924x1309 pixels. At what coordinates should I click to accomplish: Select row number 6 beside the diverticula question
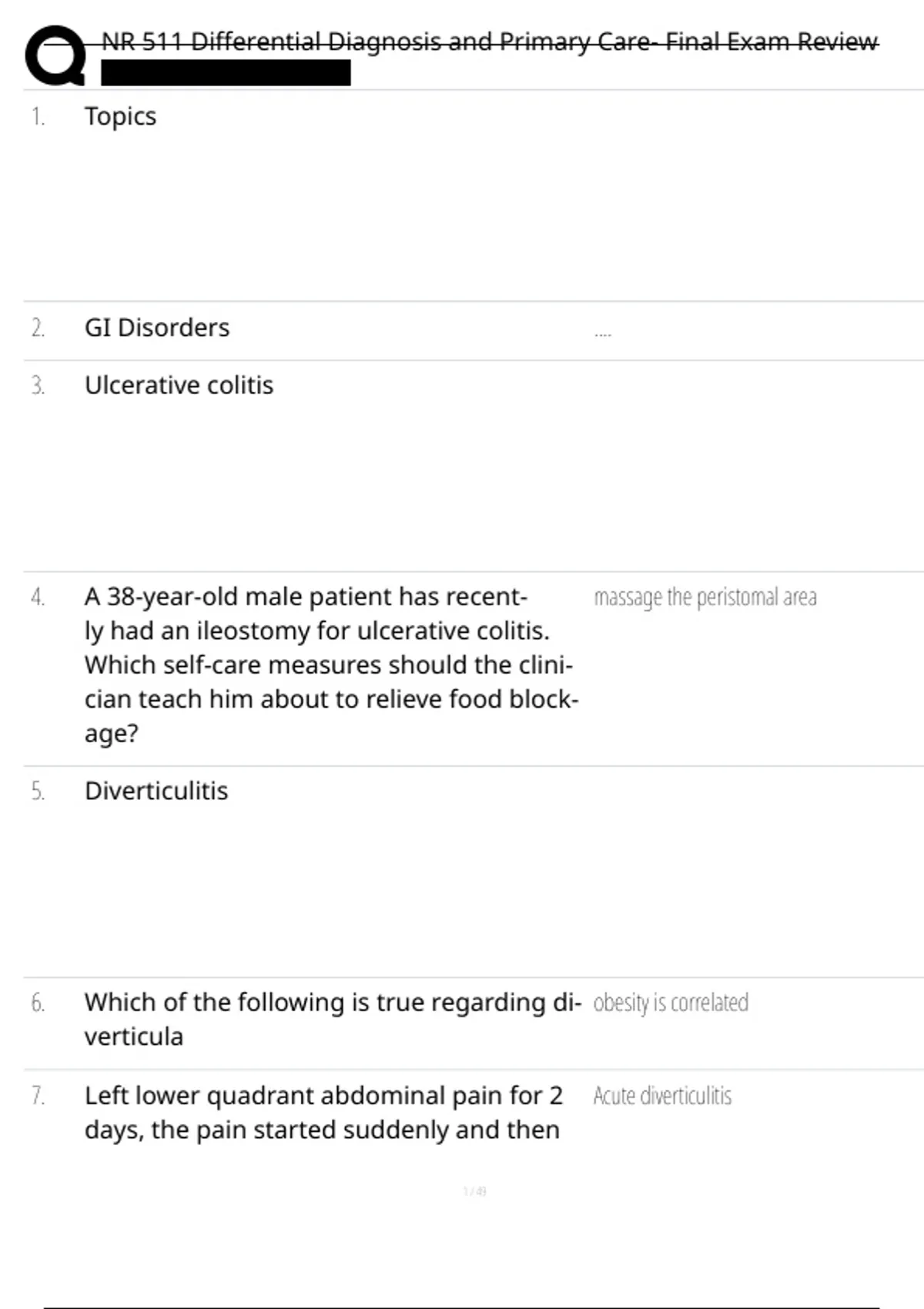[x=38, y=1003]
